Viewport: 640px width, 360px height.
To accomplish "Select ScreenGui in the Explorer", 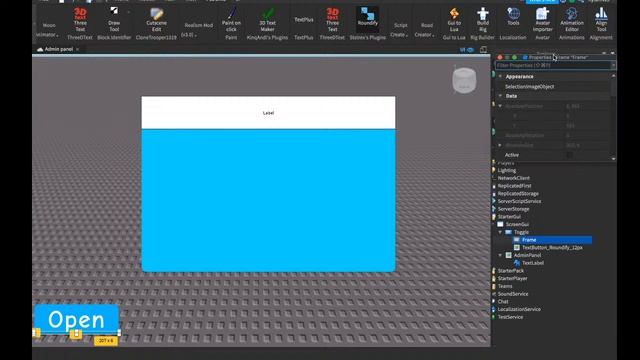I will [517, 224].
